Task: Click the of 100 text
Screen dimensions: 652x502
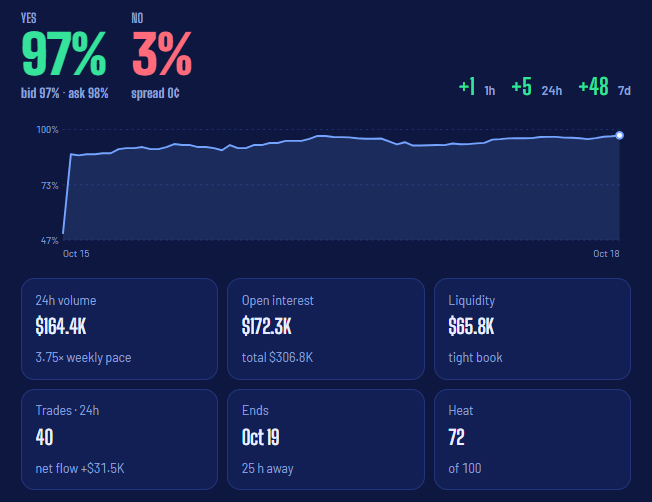Action: [x=464, y=468]
